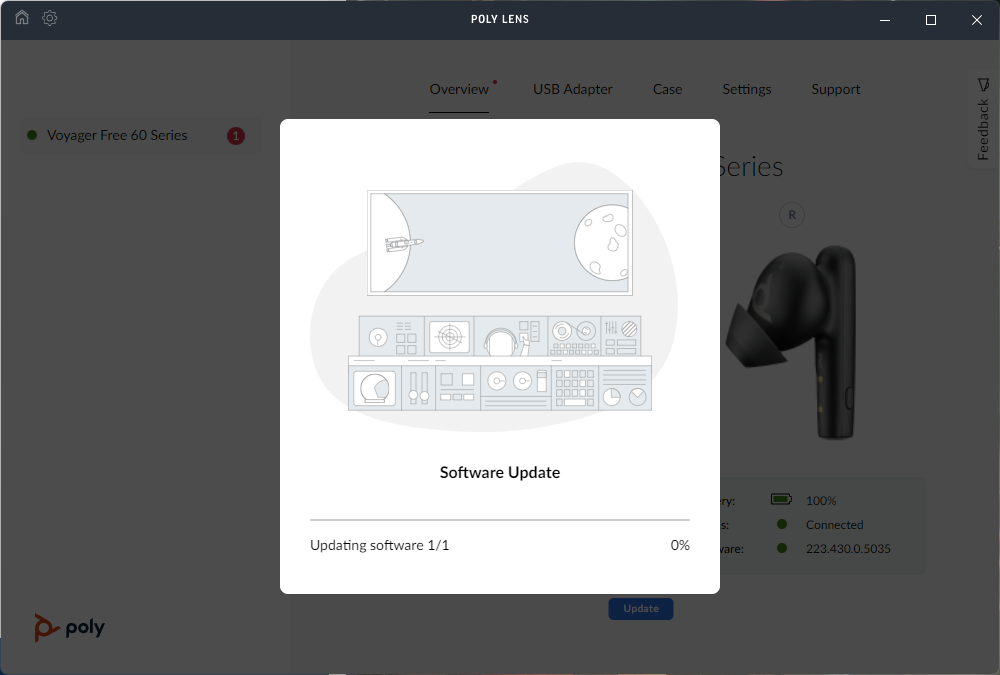Click the Update button
The width and height of the screenshot is (1000, 675).
(x=641, y=609)
